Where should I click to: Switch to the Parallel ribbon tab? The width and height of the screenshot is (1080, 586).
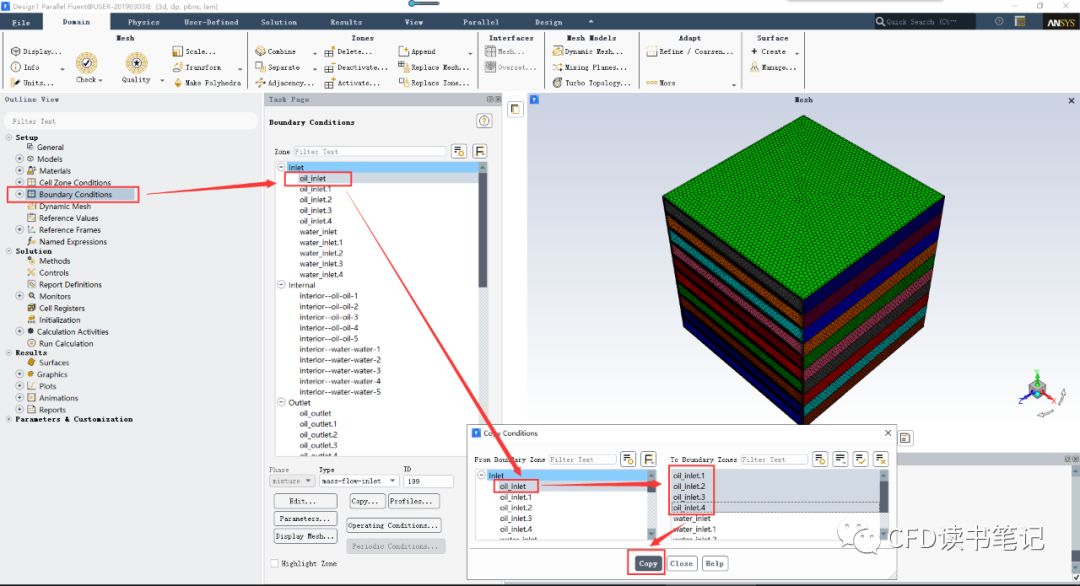pyautogui.click(x=481, y=22)
